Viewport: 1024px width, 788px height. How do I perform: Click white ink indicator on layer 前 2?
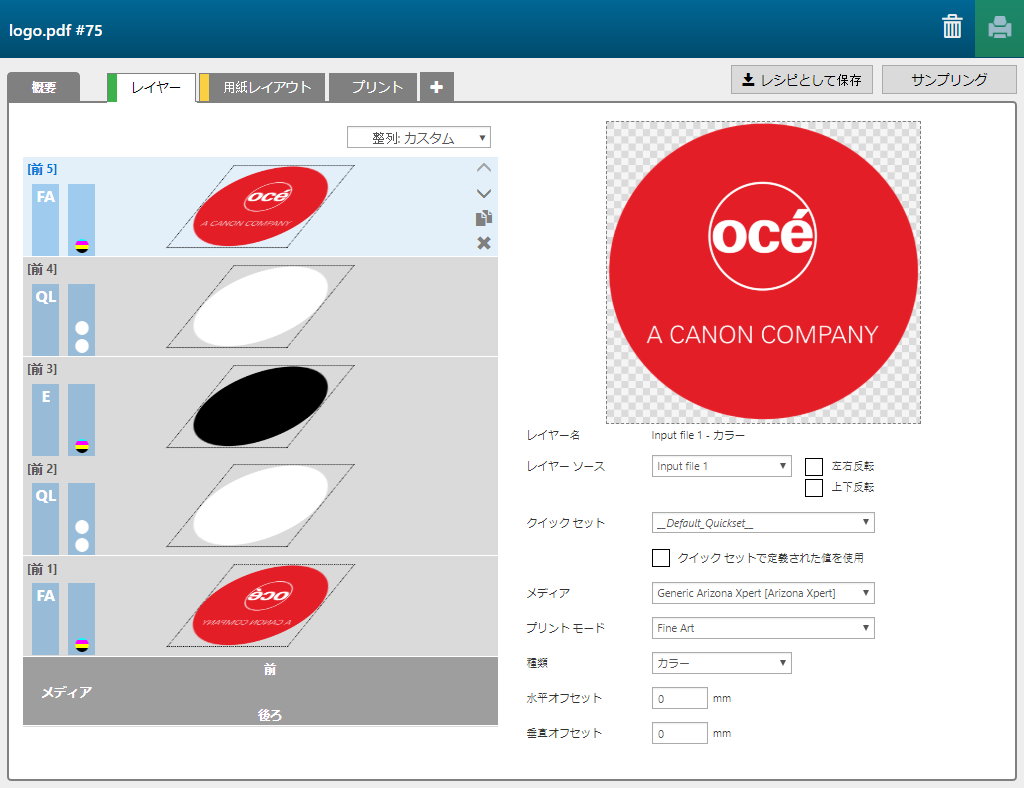pyautogui.click(x=82, y=536)
